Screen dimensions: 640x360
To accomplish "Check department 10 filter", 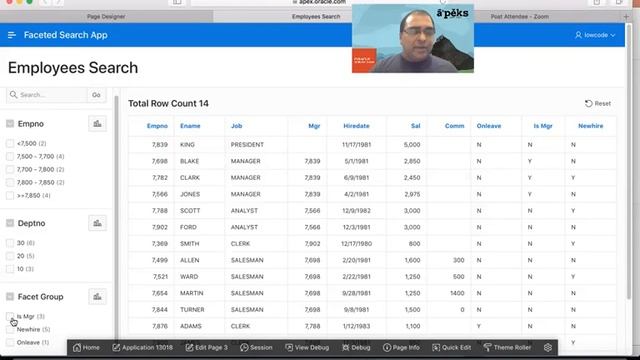I will [x=10, y=269].
